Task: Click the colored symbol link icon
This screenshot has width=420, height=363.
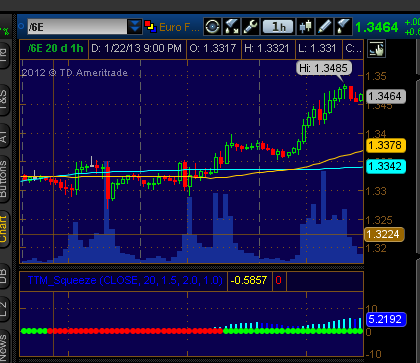Action: 151,26
